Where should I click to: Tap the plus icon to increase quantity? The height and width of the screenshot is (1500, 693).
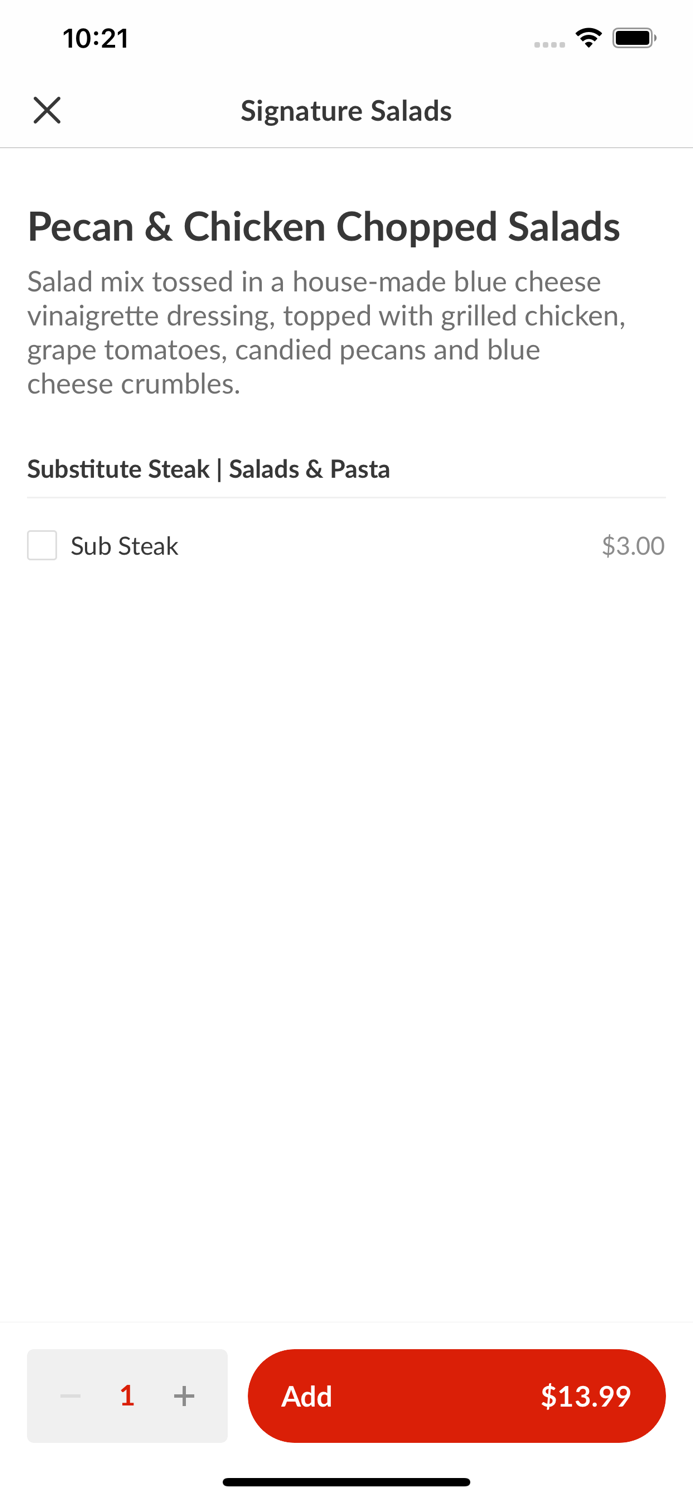pyautogui.click(x=184, y=1395)
